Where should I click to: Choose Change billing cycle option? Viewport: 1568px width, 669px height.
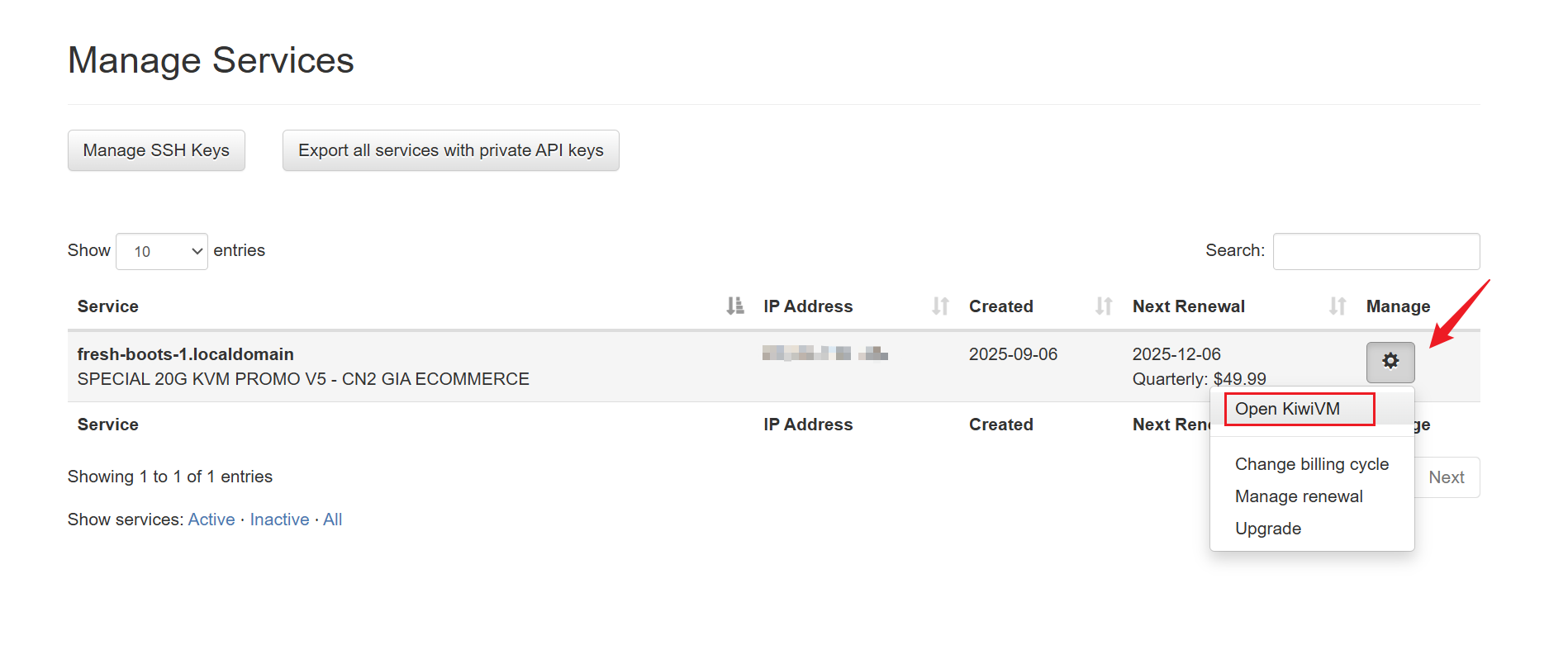(1311, 464)
